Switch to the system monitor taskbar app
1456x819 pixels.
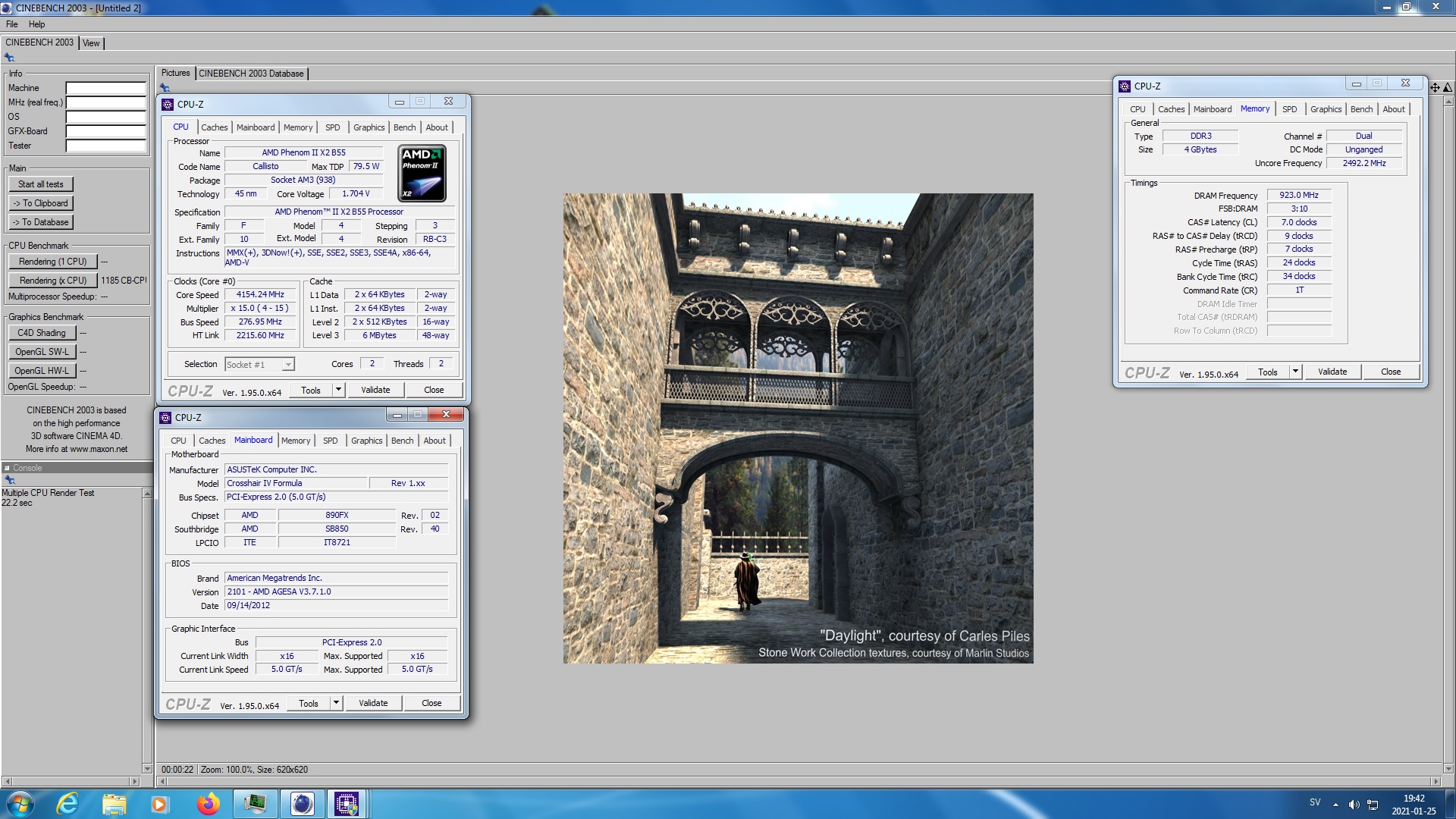[x=255, y=804]
